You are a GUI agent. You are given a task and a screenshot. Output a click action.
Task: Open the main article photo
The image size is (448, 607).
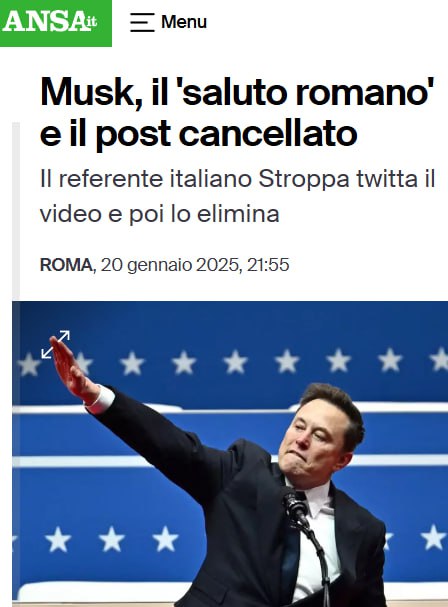tap(230, 454)
